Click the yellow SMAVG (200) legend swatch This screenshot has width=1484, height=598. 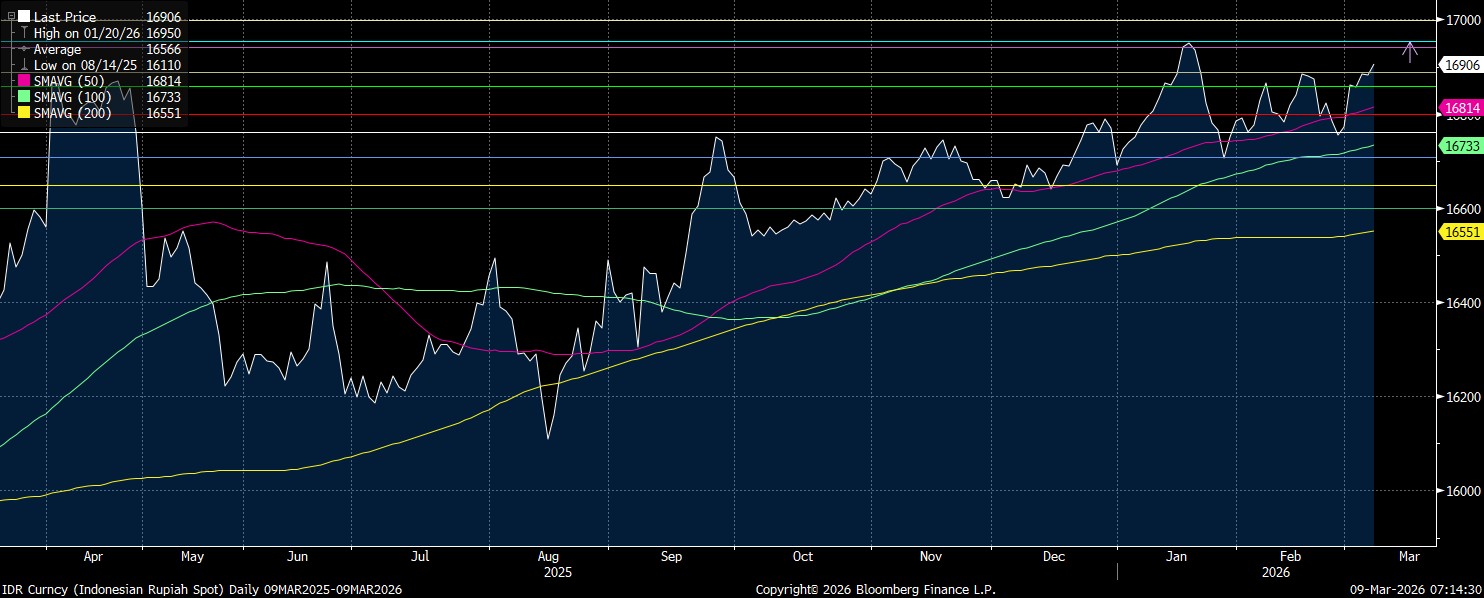(24, 113)
